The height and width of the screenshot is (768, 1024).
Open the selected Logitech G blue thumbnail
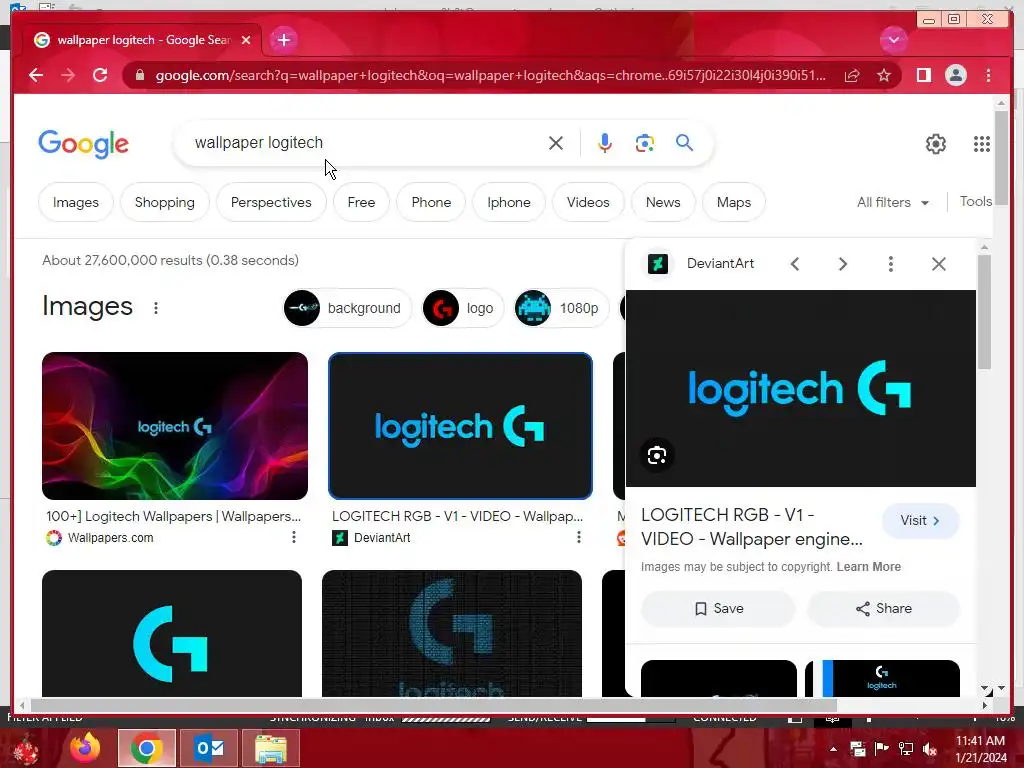tap(460, 426)
